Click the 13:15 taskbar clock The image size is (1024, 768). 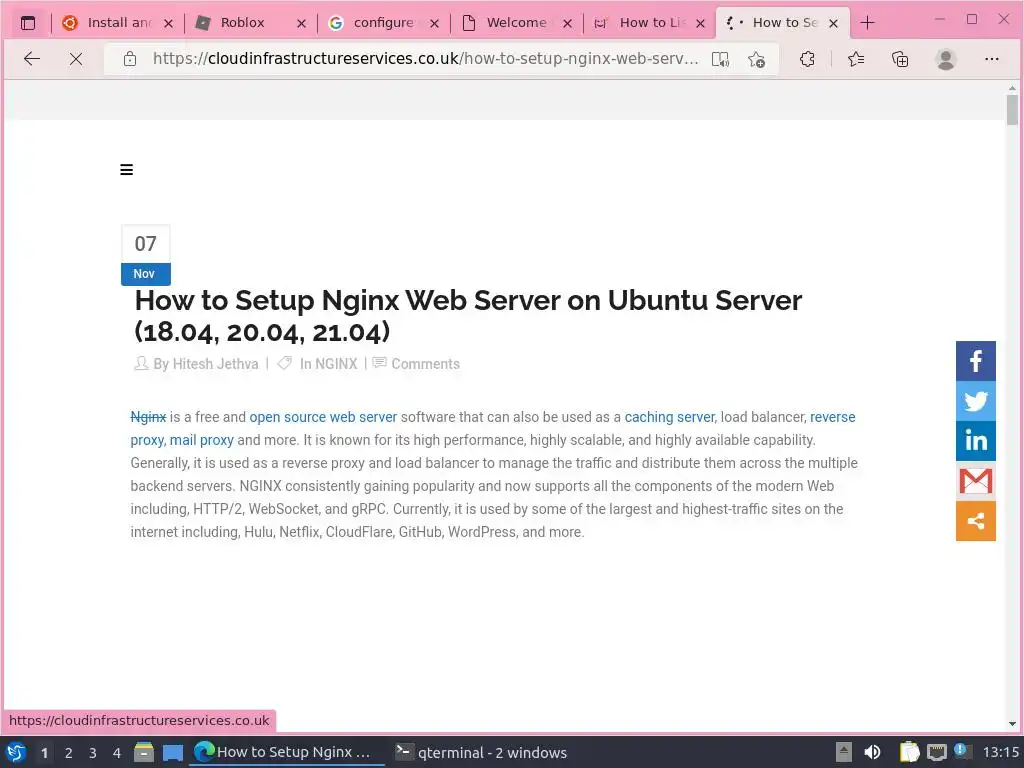(1000, 752)
